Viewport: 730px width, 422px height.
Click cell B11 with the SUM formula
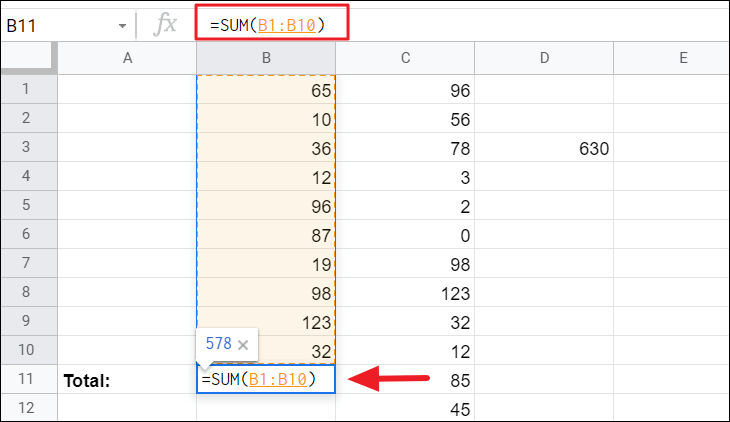tap(266, 380)
